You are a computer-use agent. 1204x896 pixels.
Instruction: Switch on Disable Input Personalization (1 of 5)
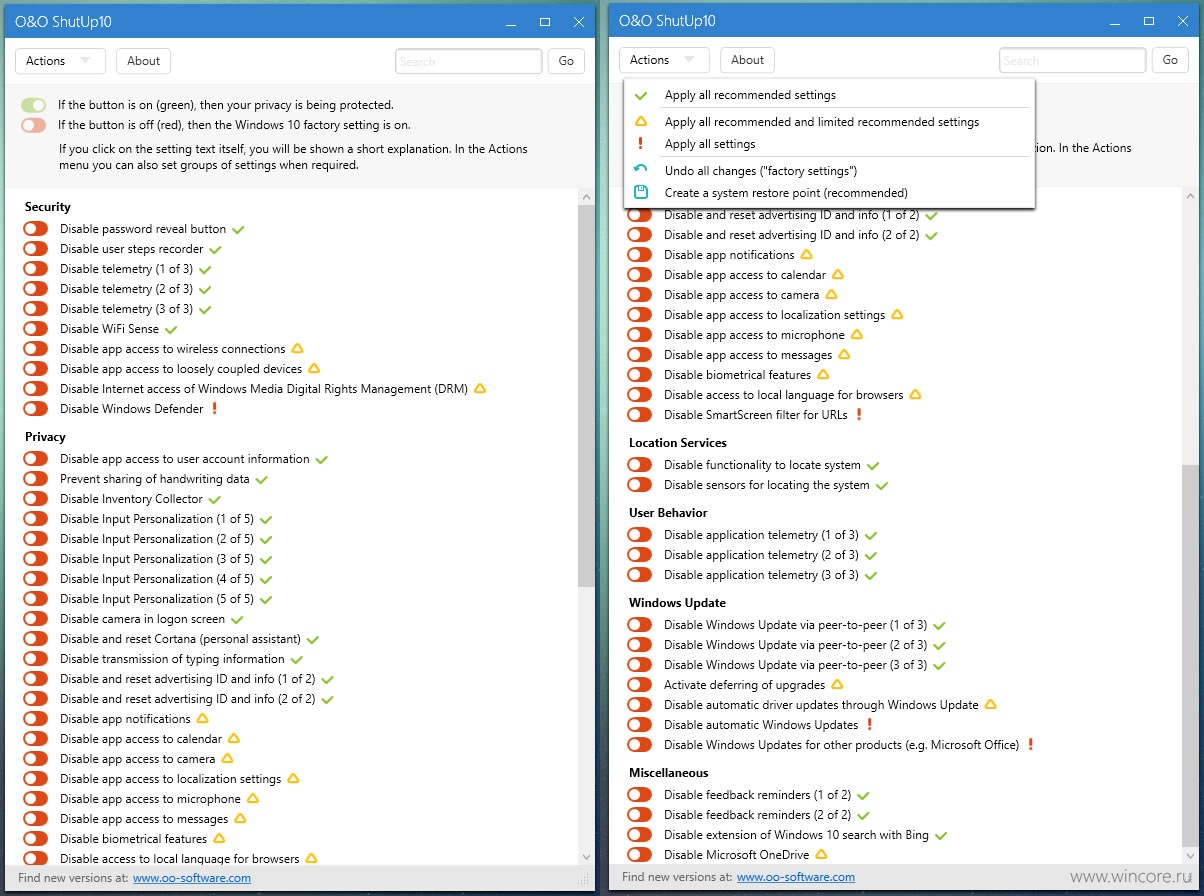[x=36, y=519]
